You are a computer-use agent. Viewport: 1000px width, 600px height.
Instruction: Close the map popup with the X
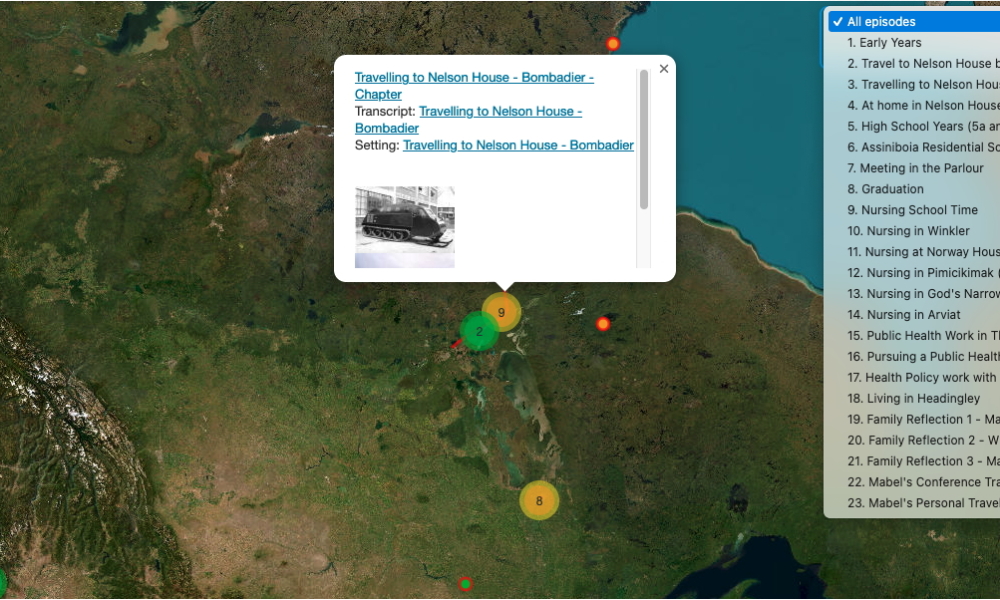664,69
